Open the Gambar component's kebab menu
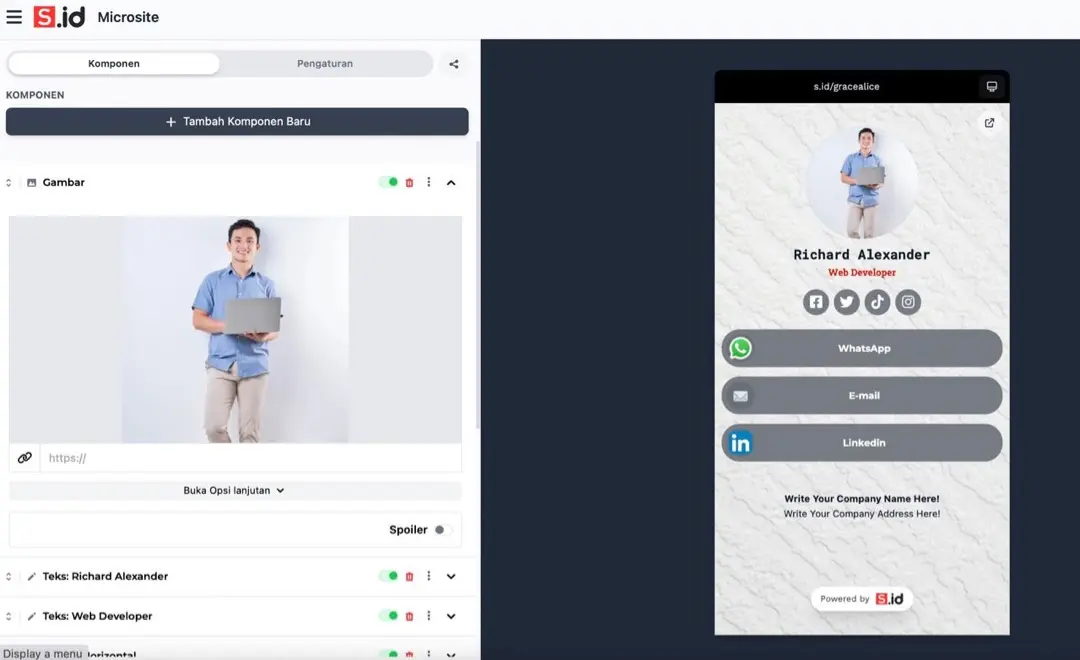This screenshot has width=1080, height=660. [x=429, y=182]
